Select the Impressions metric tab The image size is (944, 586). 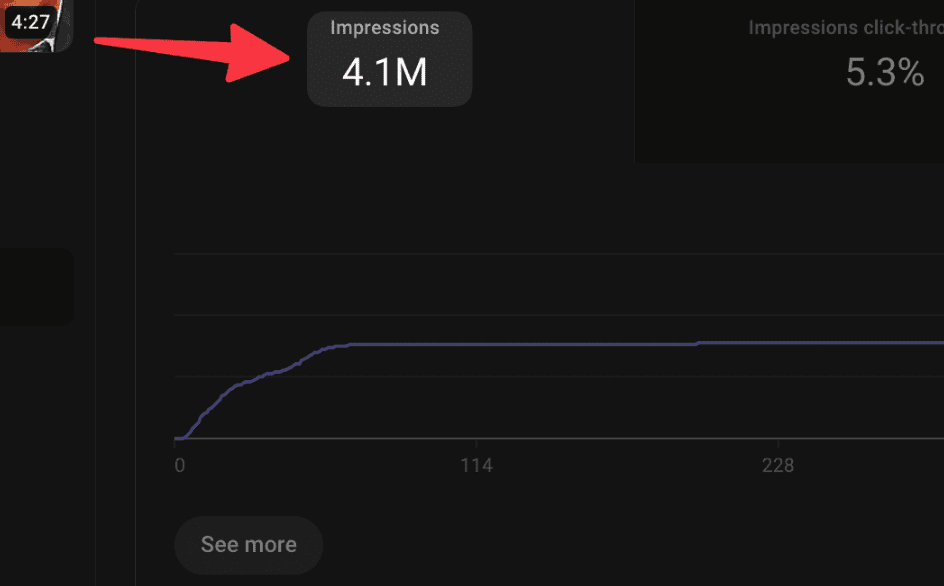389,58
